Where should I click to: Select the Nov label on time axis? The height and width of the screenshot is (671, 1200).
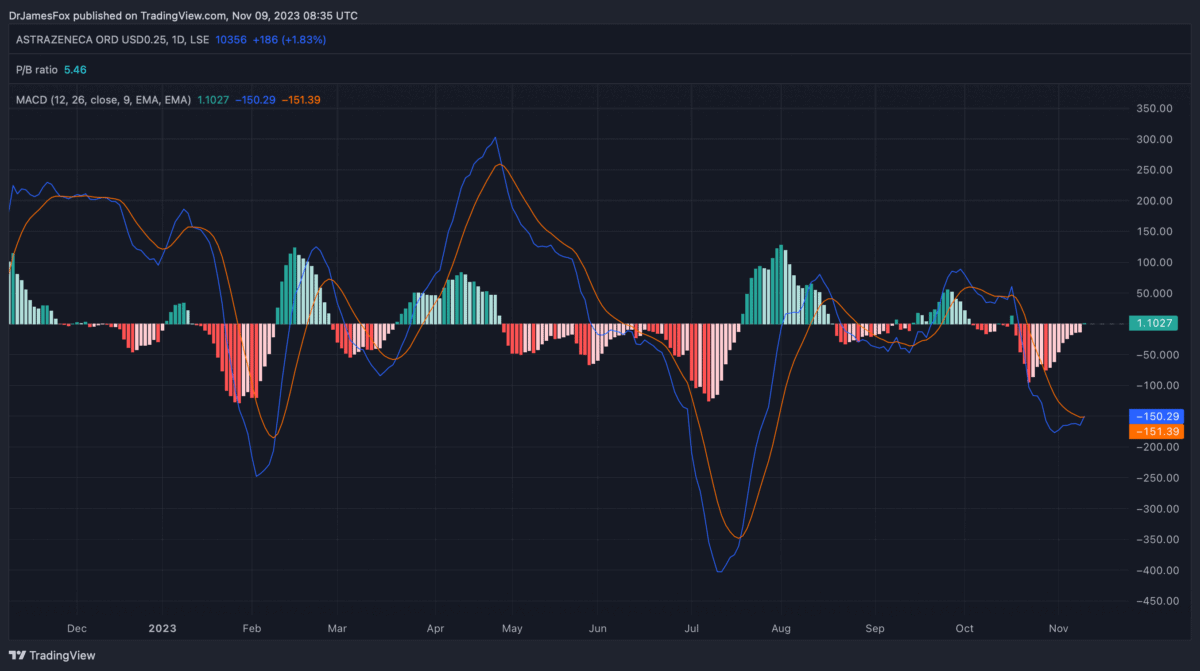point(1059,629)
